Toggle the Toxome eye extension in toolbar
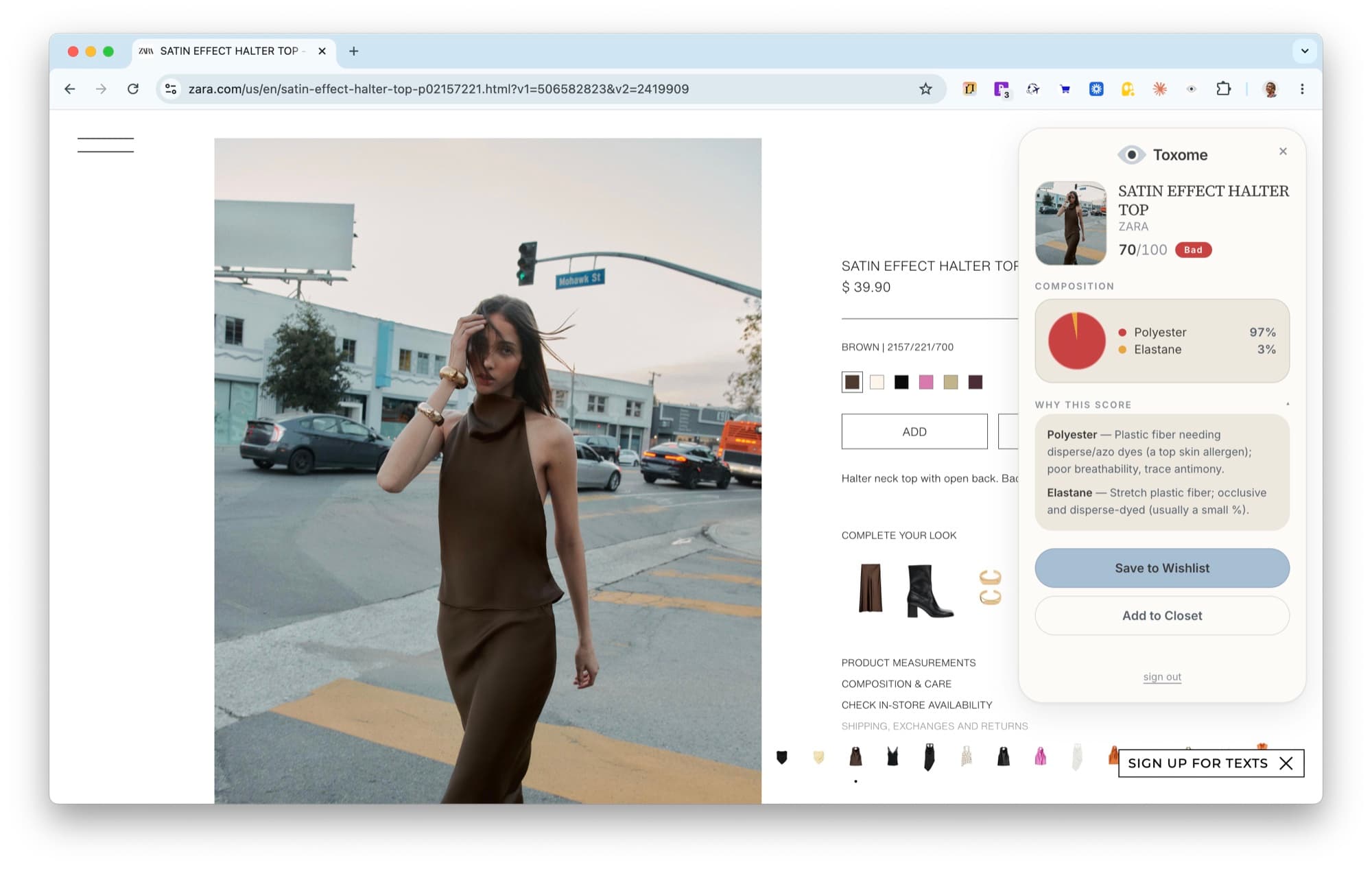 (x=1192, y=88)
